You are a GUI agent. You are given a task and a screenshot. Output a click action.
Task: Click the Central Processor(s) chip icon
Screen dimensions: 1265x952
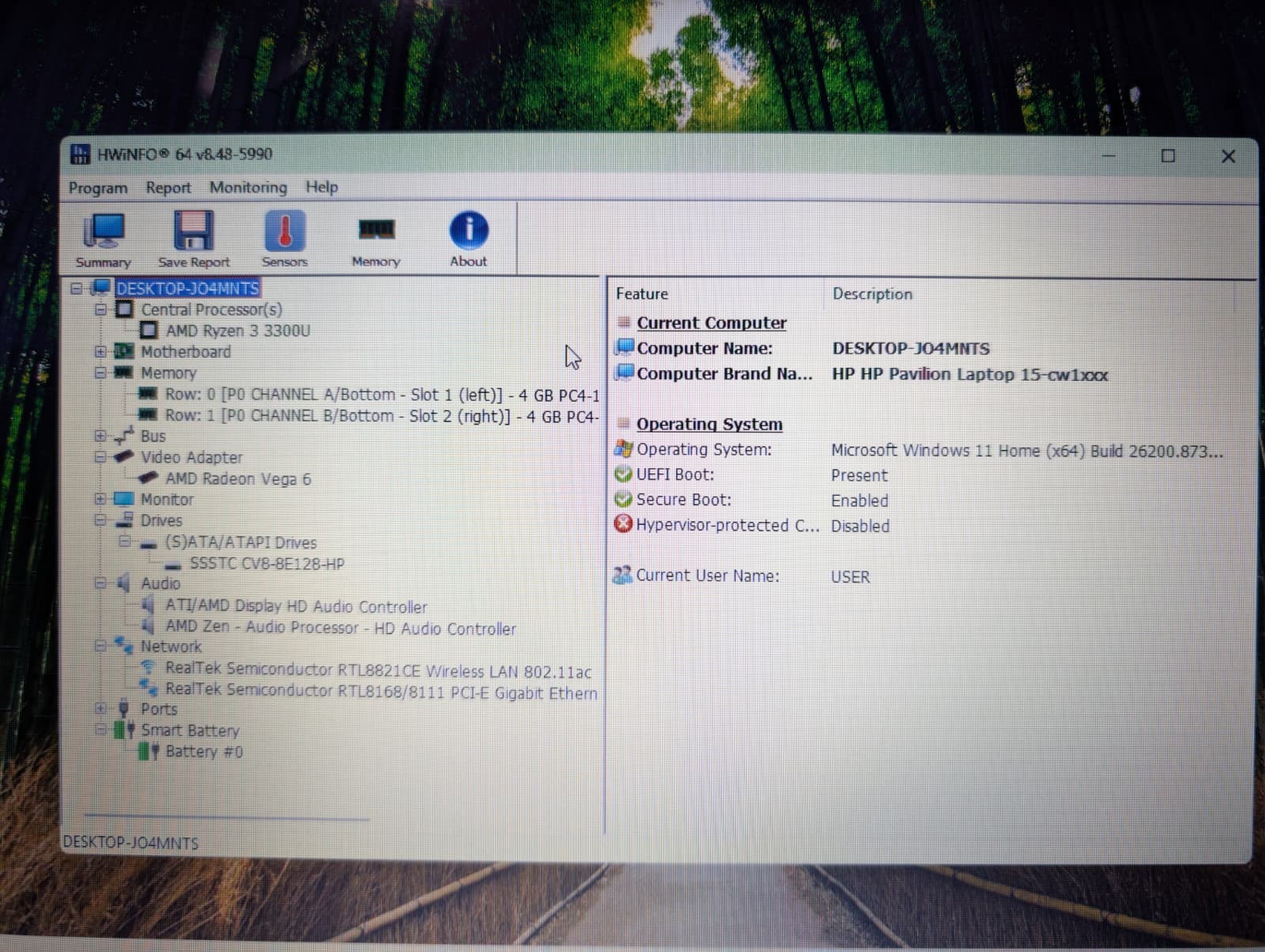pyautogui.click(x=124, y=309)
